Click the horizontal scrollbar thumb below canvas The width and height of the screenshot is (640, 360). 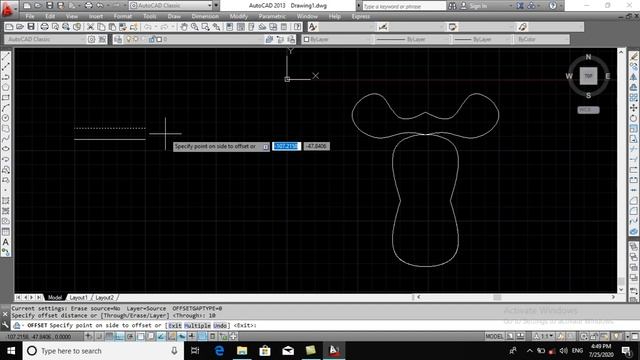[497, 297]
